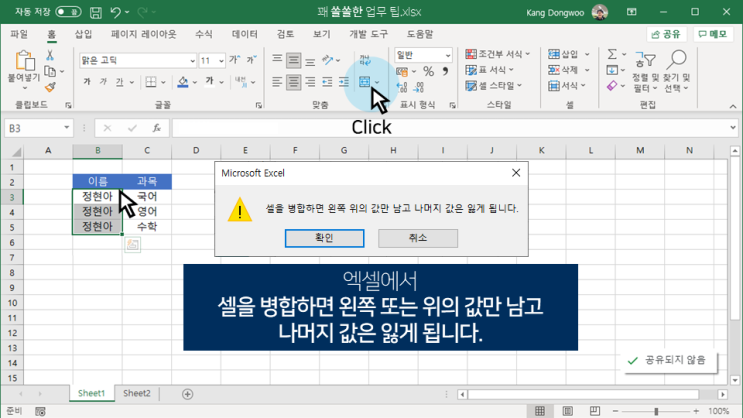Viewport: 743px width, 418px height.
Task: Toggle italic formatting button
Action: 103,82
